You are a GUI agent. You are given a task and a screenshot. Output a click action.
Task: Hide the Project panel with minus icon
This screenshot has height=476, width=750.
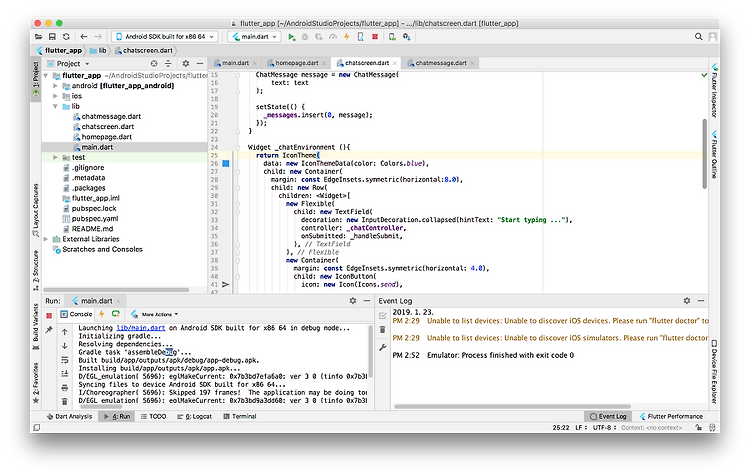click(x=200, y=63)
